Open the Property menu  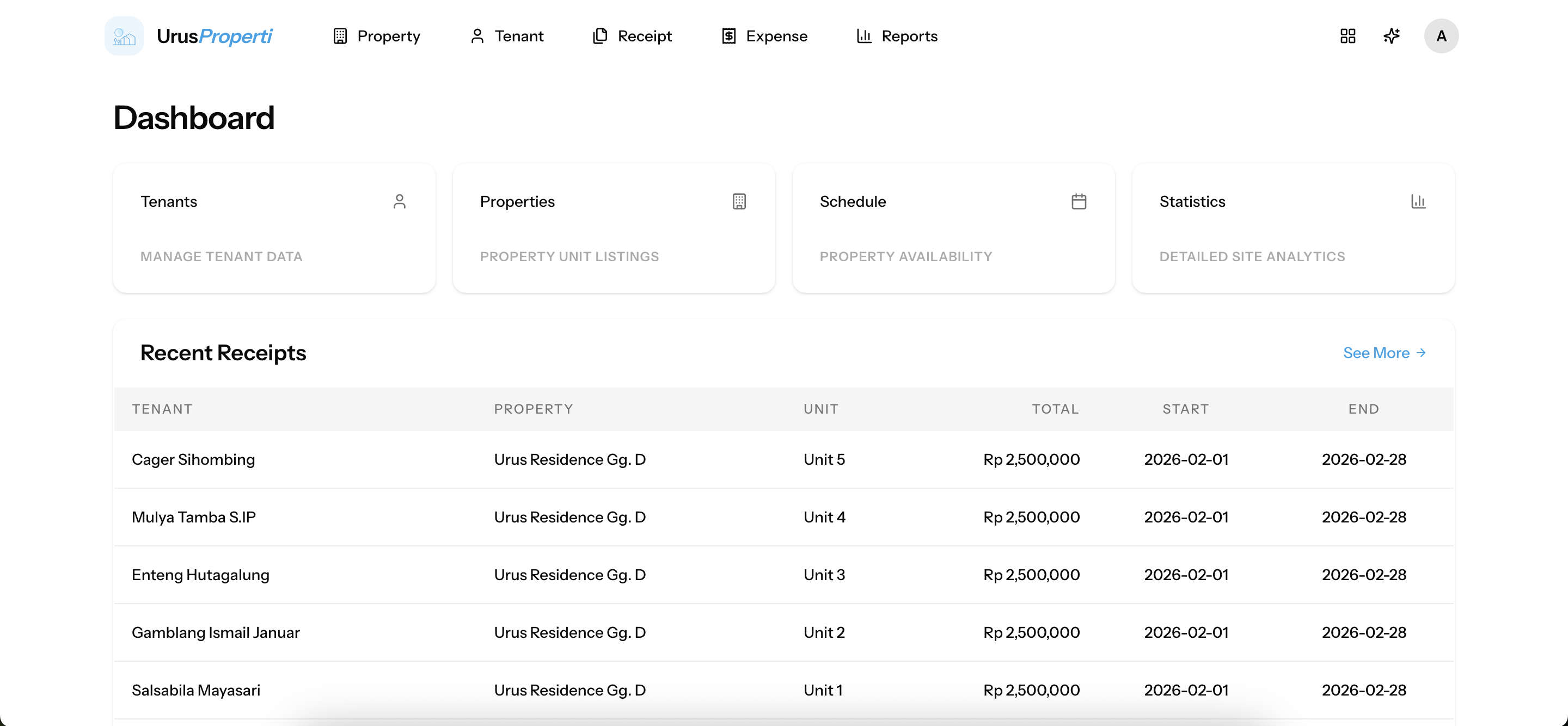[376, 36]
